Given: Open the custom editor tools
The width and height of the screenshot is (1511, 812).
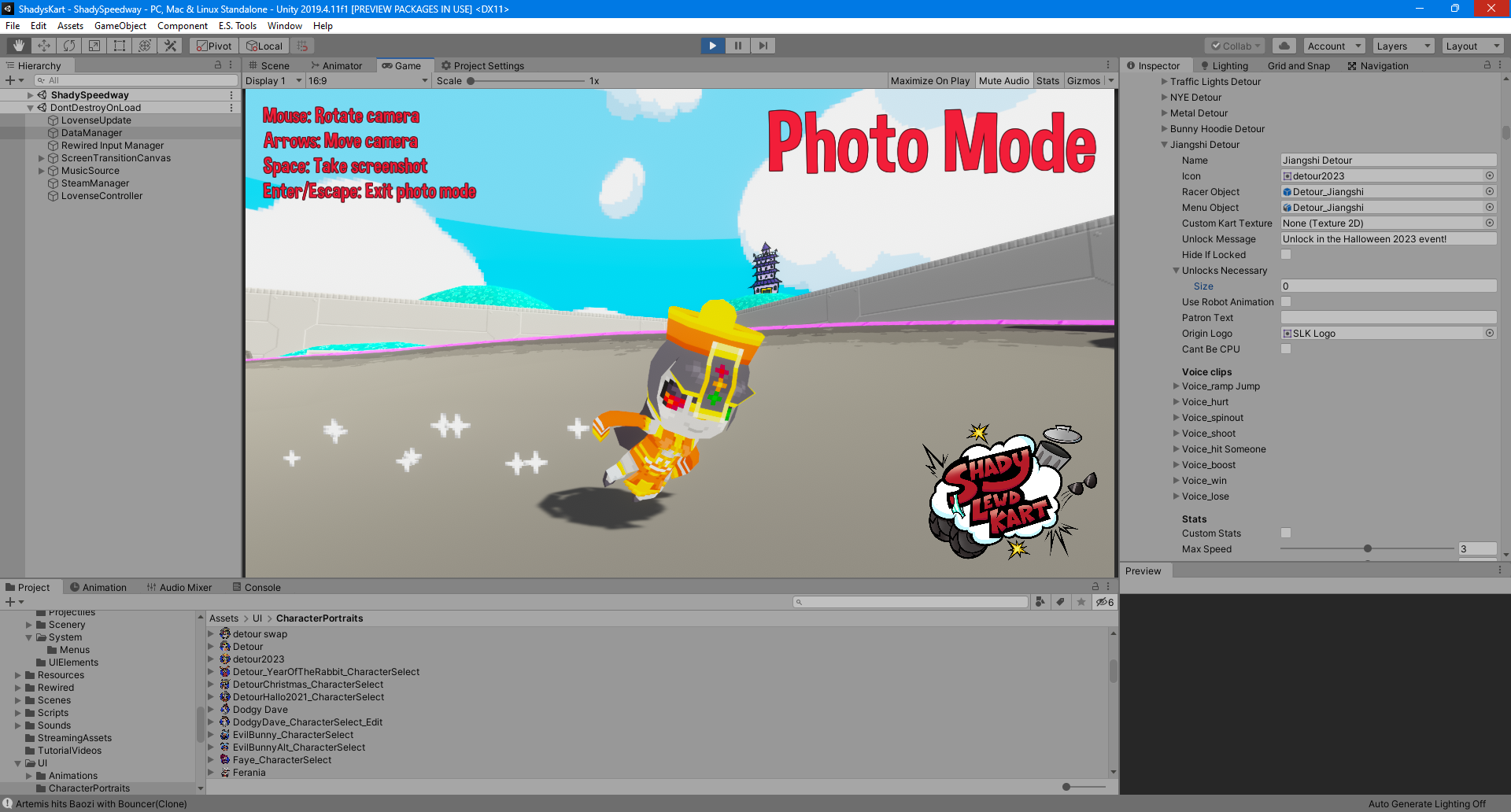Looking at the screenshot, I should [x=170, y=46].
